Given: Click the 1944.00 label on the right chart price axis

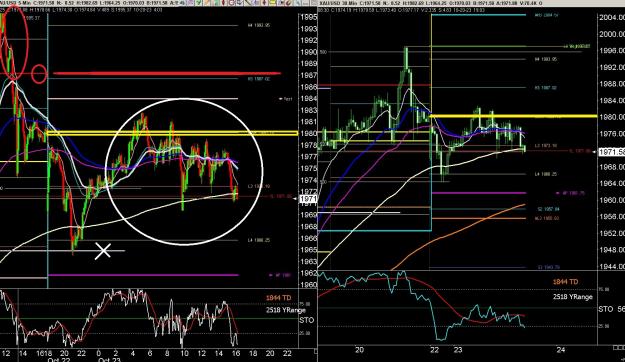Looking at the screenshot, I should (x=612, y=266).
